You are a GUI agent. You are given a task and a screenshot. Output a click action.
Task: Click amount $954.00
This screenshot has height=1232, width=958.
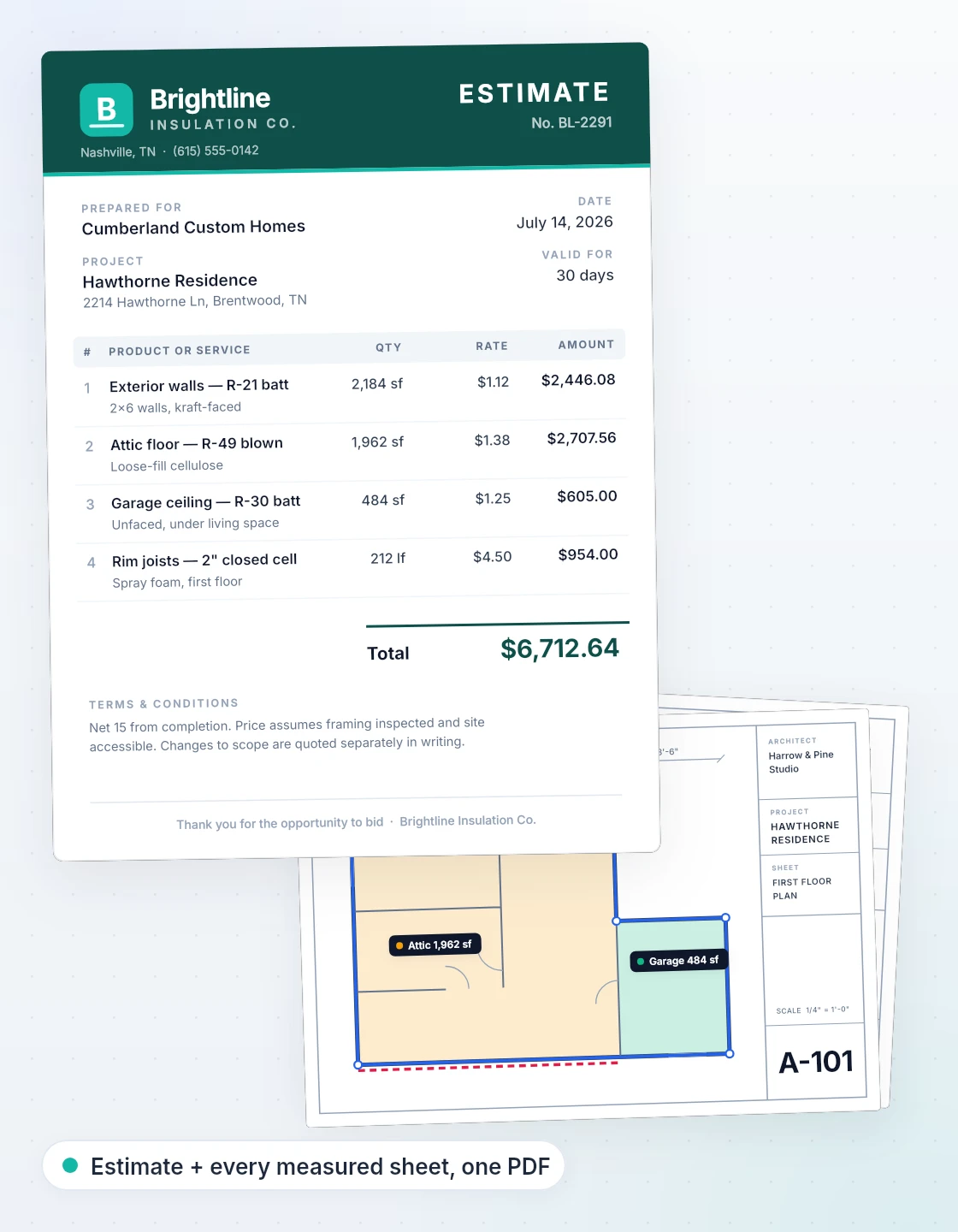coord(588,554)
